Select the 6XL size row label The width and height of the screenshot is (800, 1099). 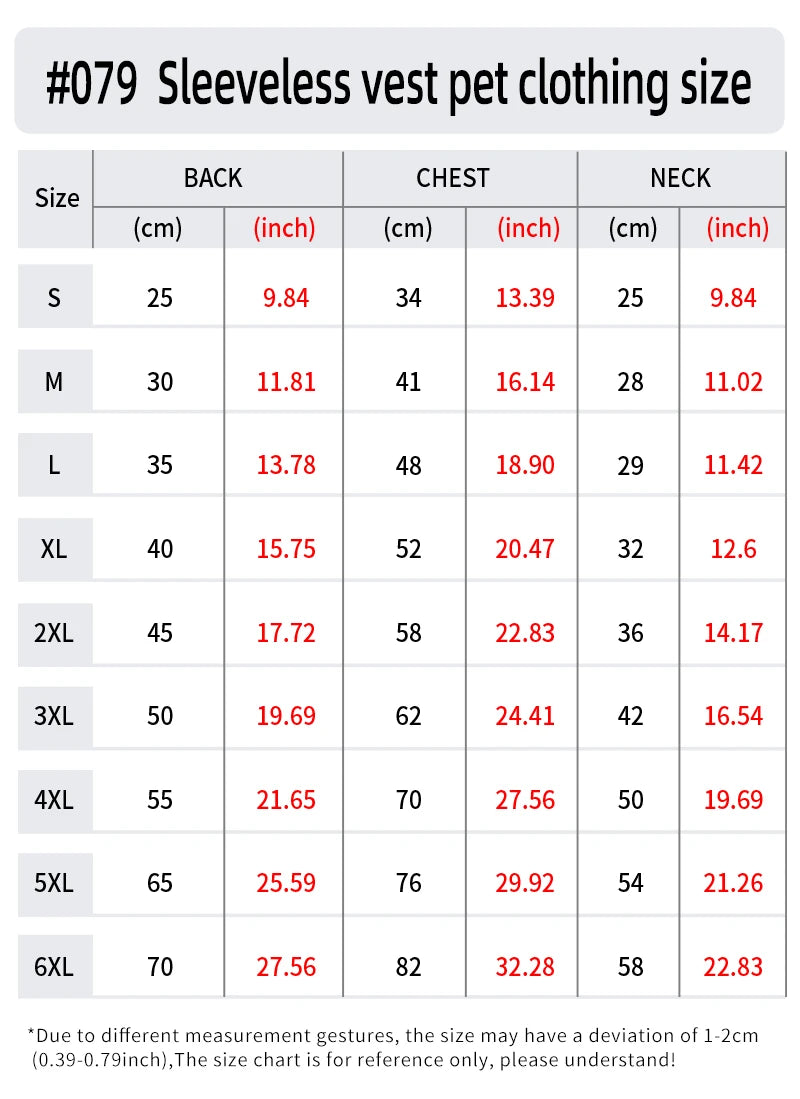tap(54, 967)
